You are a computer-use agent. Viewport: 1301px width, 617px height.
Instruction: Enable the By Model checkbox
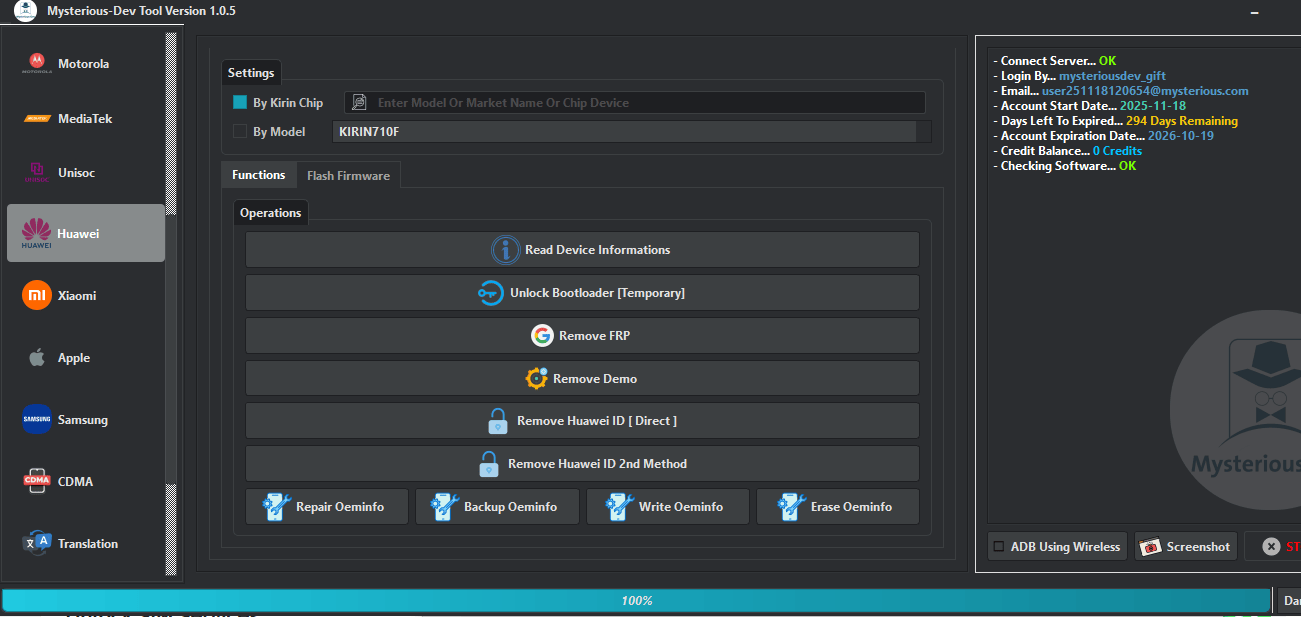(x=238, y=131)
